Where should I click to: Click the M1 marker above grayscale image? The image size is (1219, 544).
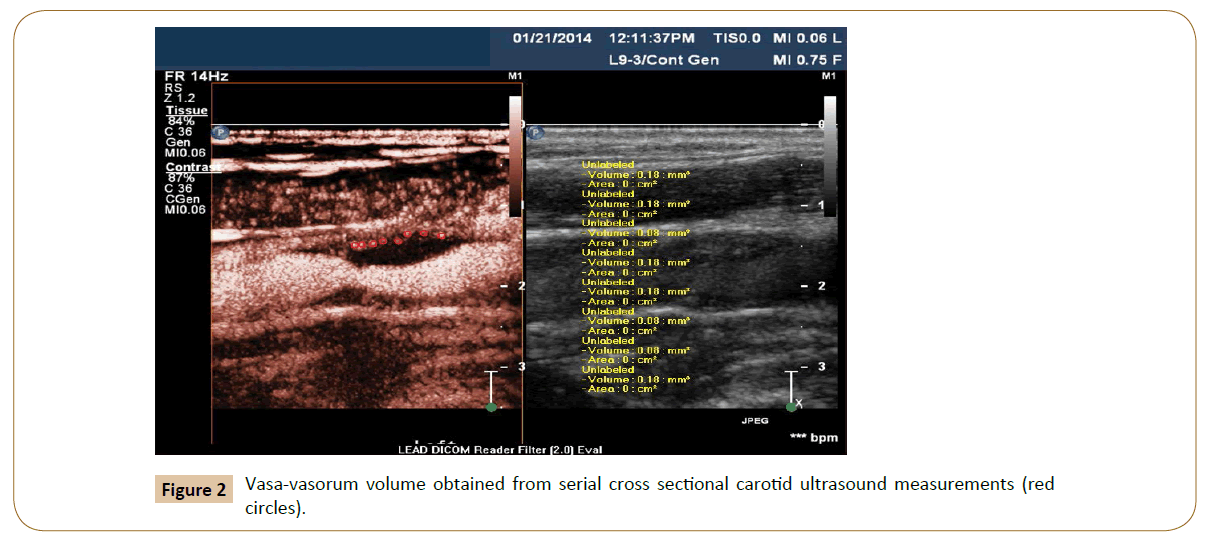coord(827,76)
